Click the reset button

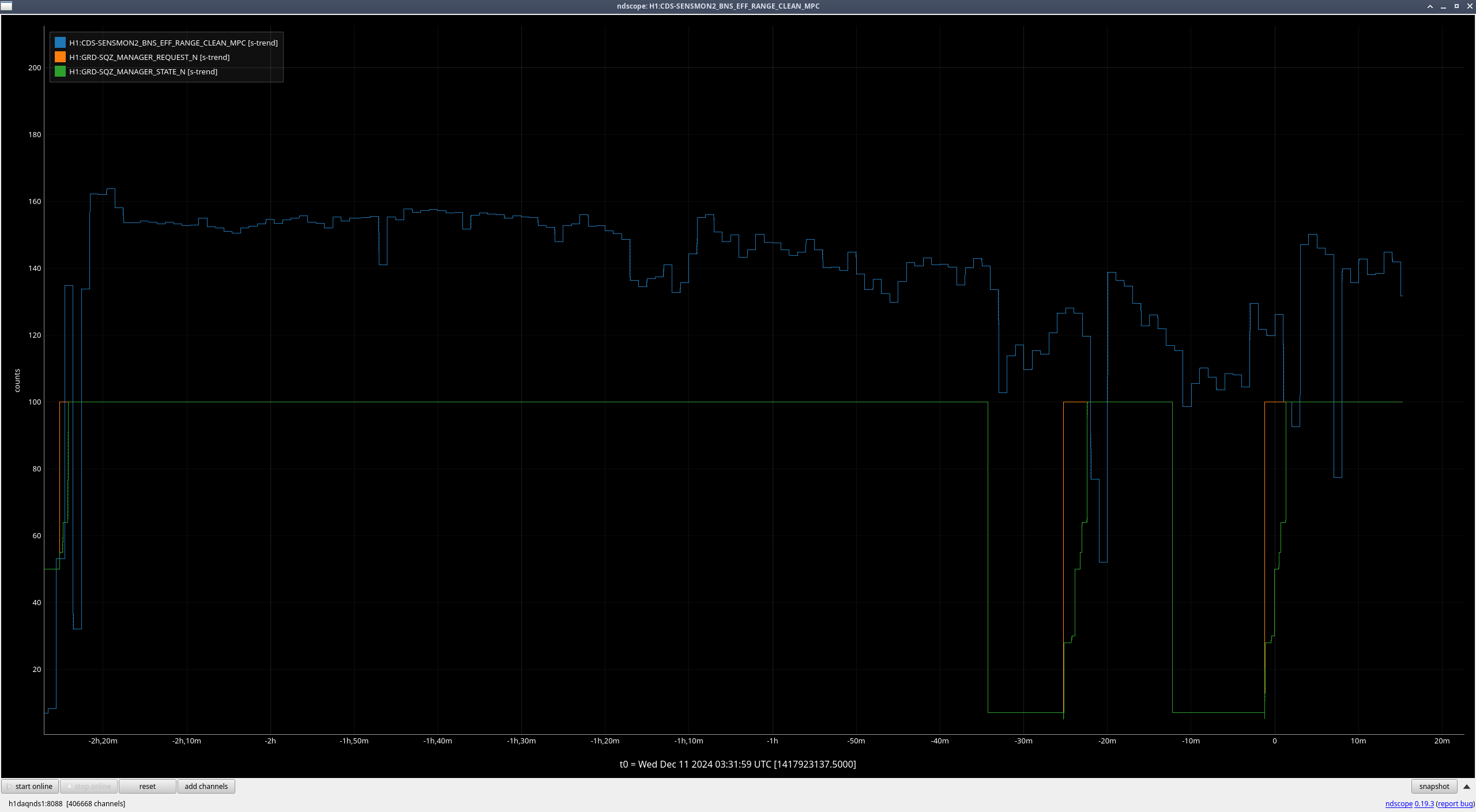(148, 786)
